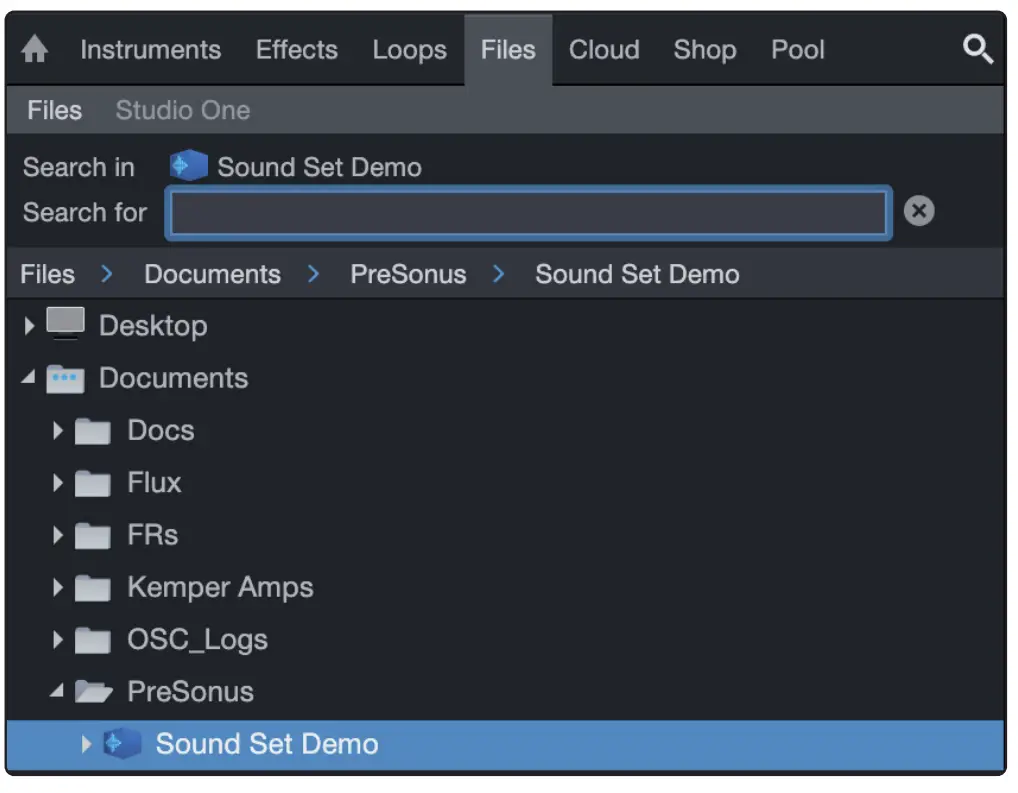Click the Home icon in browser
Viewport: 1018px width, 793px height.
point(35,50)
